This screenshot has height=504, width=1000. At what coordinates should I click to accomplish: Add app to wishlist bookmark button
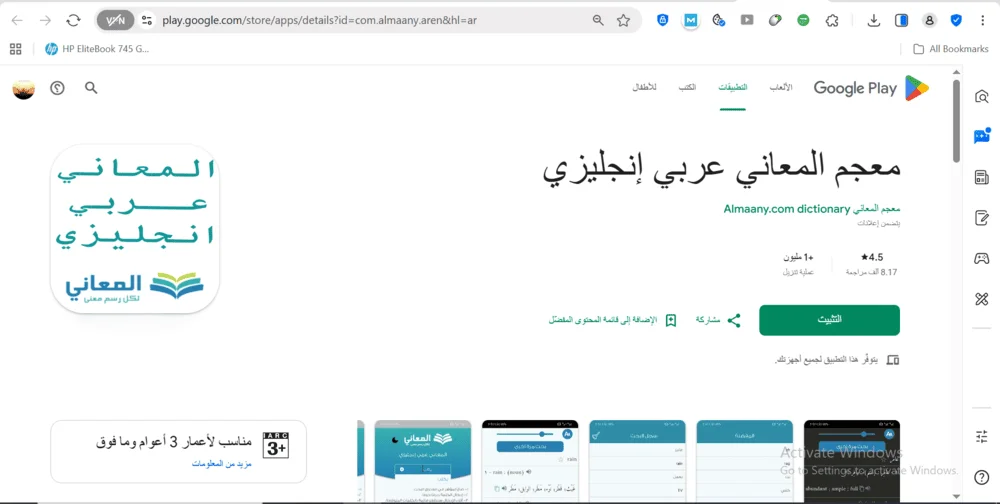[613, 320]
